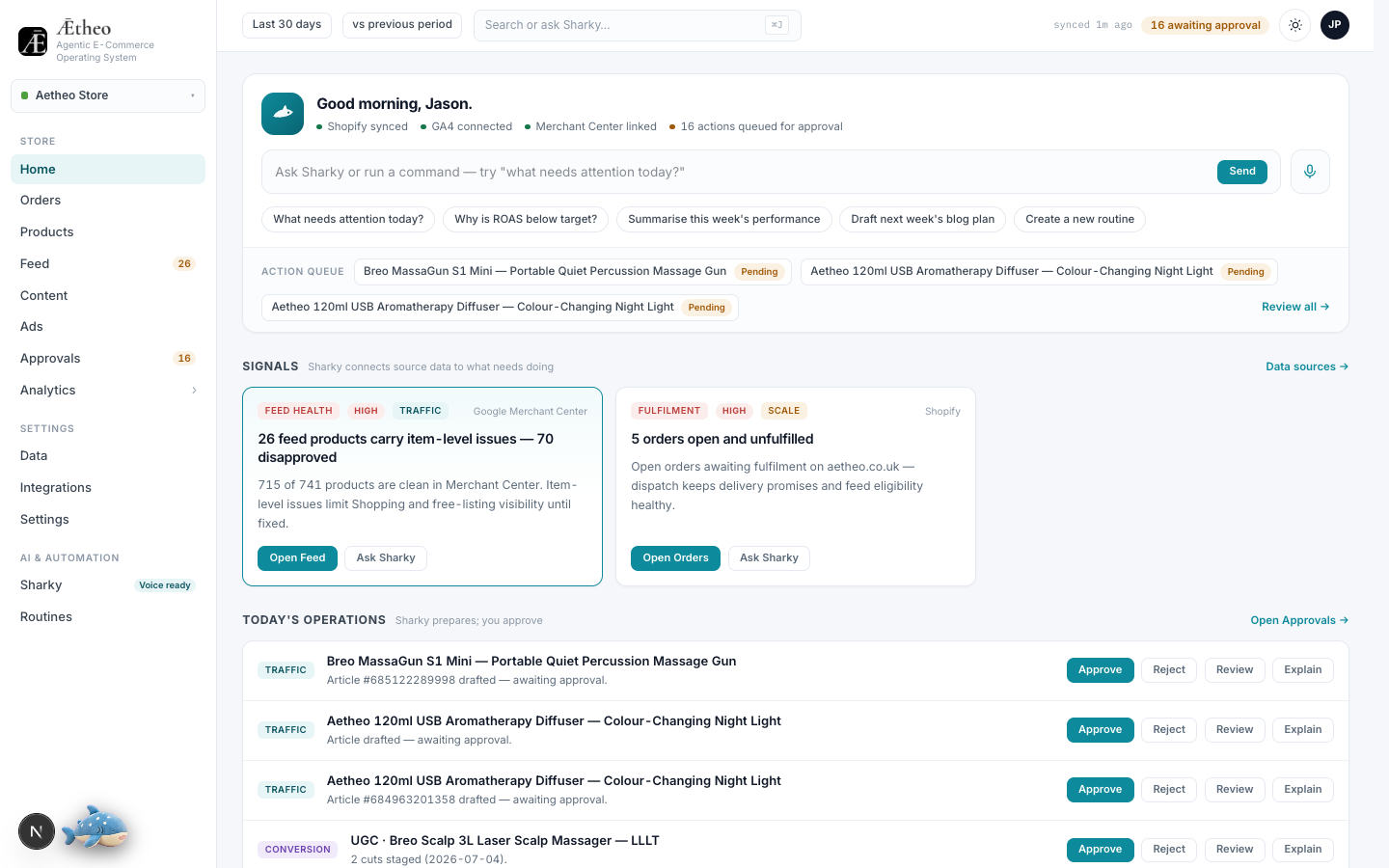Click the Ætheo logo icon

[33, 41]
